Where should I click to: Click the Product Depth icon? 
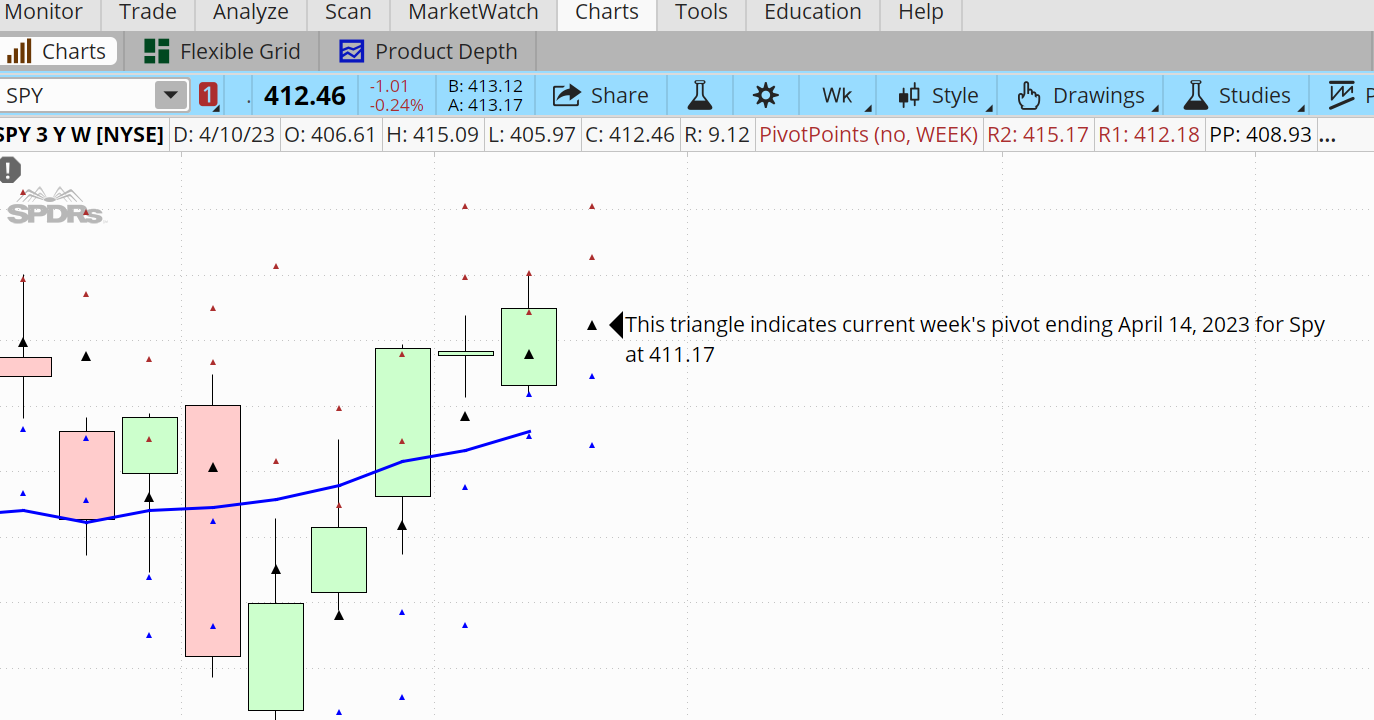[x=351, y=51]
